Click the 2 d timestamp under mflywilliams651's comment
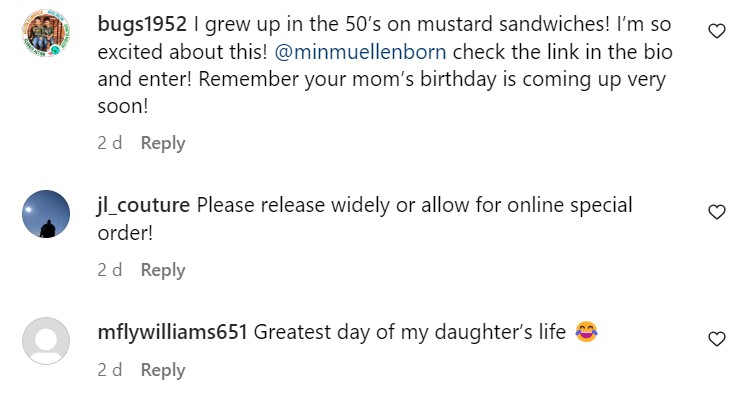The image size is (742, 405). click(109, 370)
